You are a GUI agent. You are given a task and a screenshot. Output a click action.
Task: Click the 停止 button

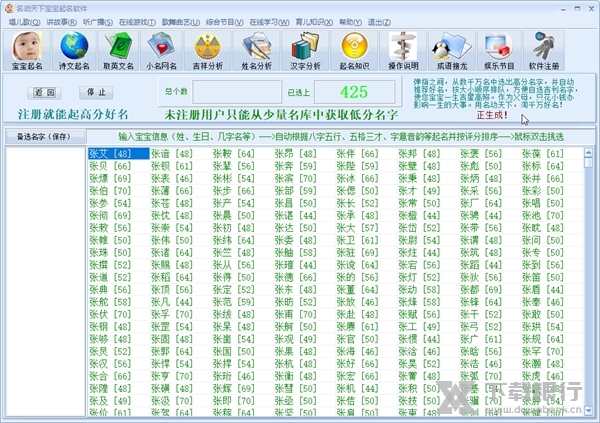click(96, 92)
